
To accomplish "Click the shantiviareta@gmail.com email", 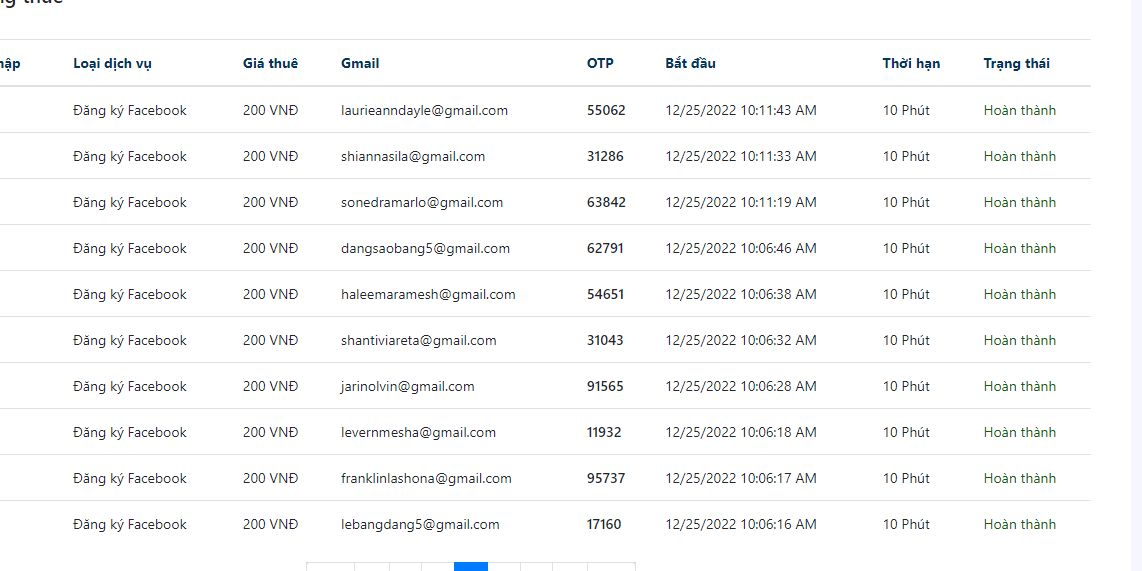I will pyautogui.click(x=418, y=340).
